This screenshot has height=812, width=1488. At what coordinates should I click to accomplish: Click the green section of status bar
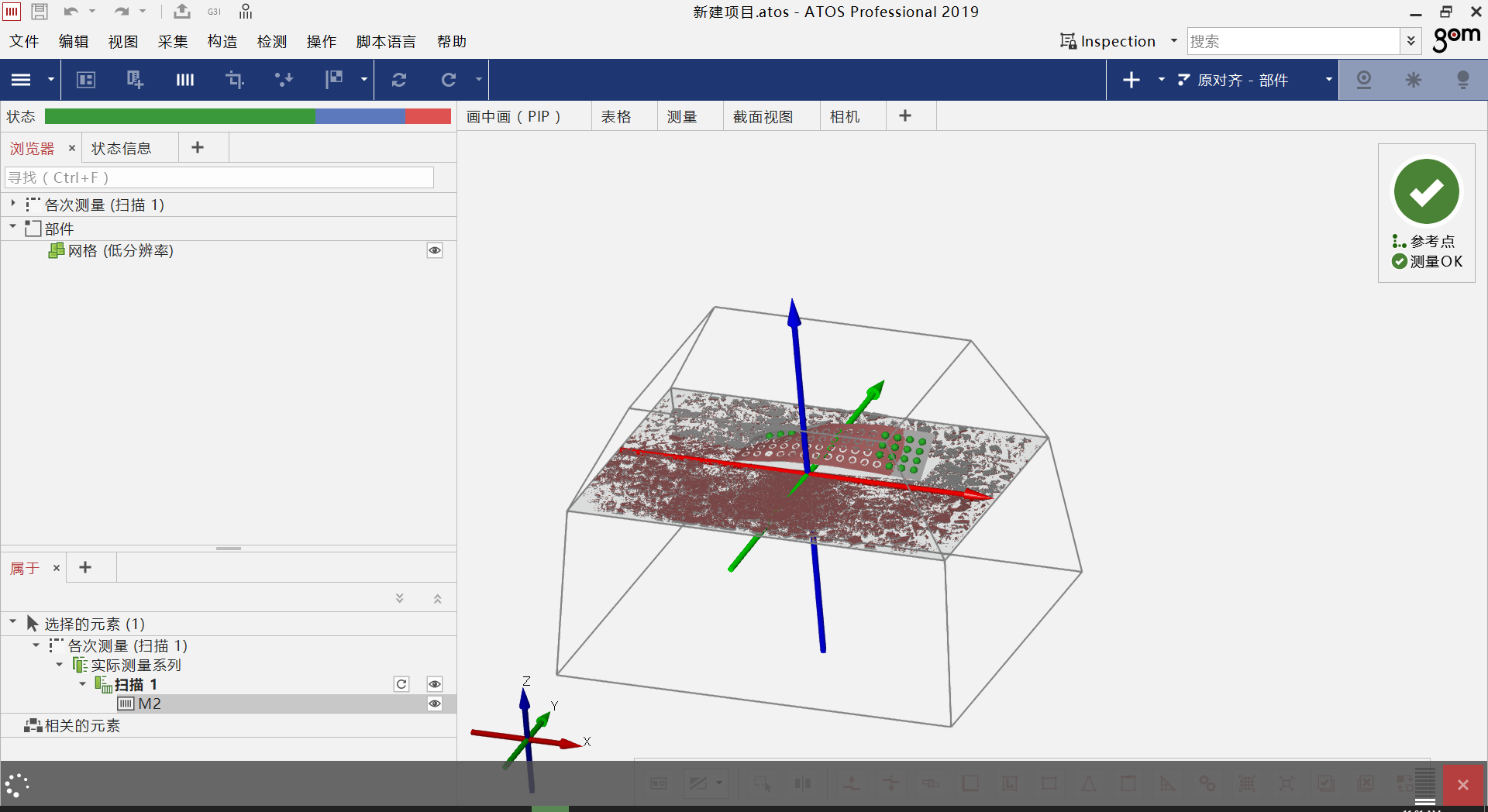point(180,116)
